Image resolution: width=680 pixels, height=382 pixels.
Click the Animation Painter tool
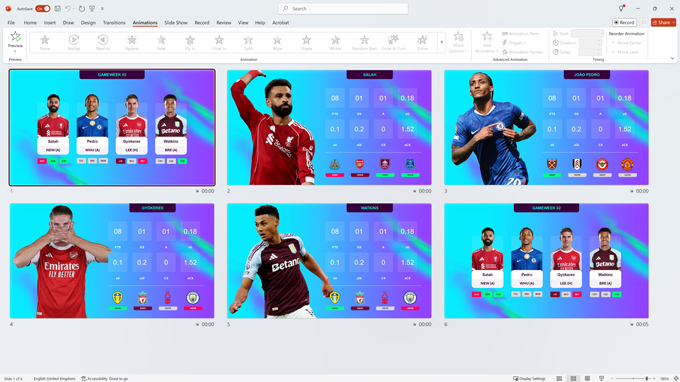pyautogui.click(x=523, y=52)
